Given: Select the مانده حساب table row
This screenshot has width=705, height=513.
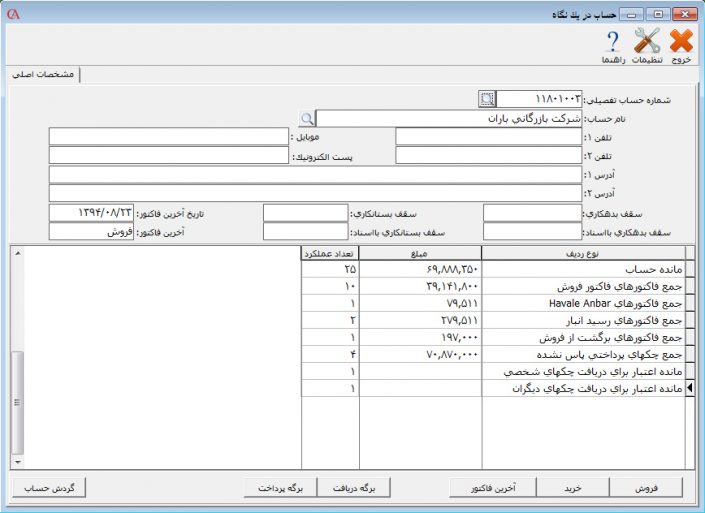Looking at the screenshot, I should coord(581,270).
